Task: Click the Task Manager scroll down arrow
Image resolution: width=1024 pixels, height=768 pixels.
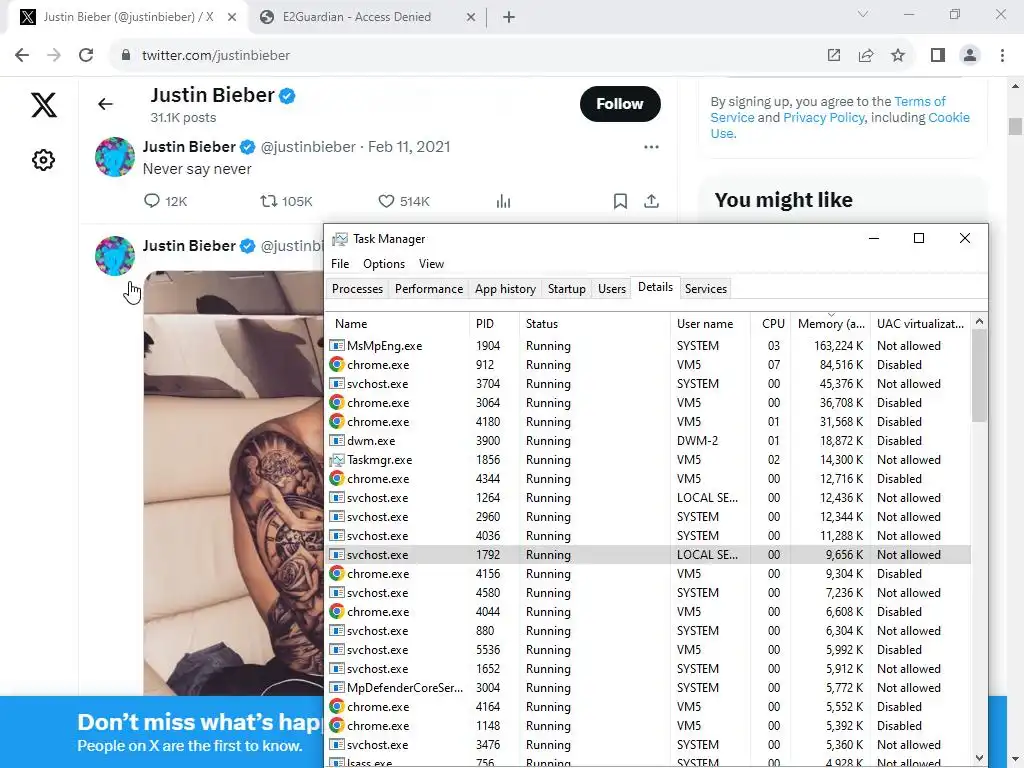Action: tap(979, 758)
